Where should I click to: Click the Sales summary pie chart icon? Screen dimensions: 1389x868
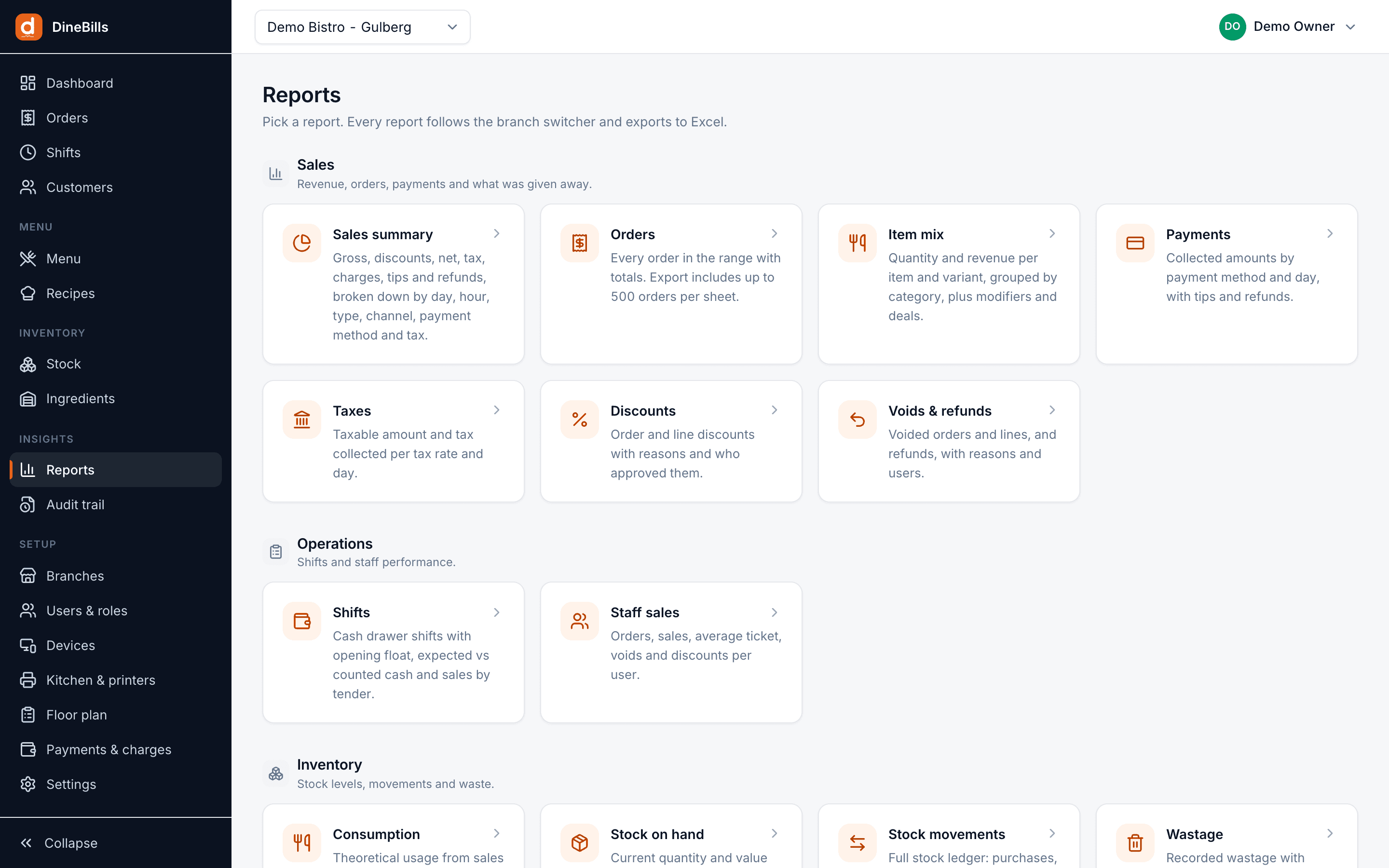302,243
